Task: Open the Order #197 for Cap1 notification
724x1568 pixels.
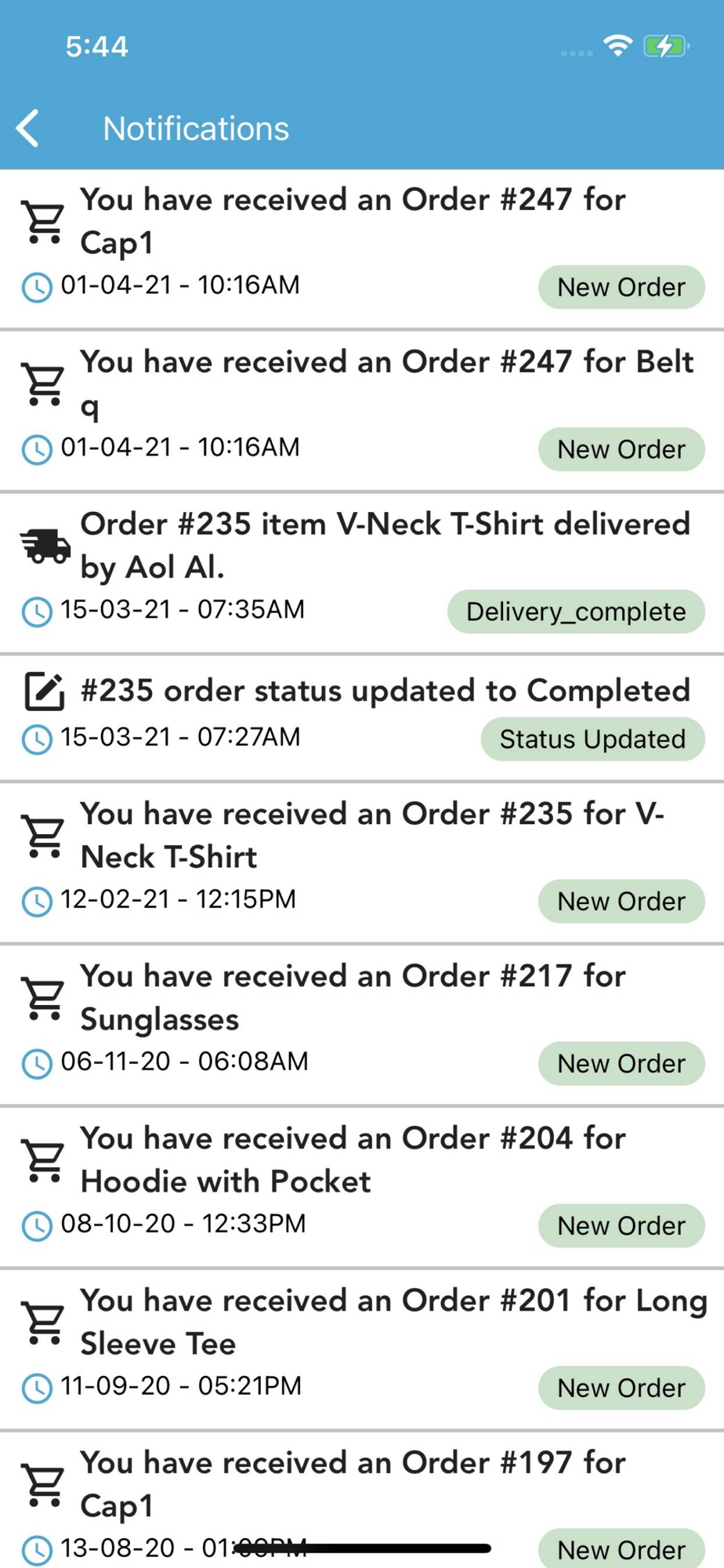Action: pos(353,1483)
